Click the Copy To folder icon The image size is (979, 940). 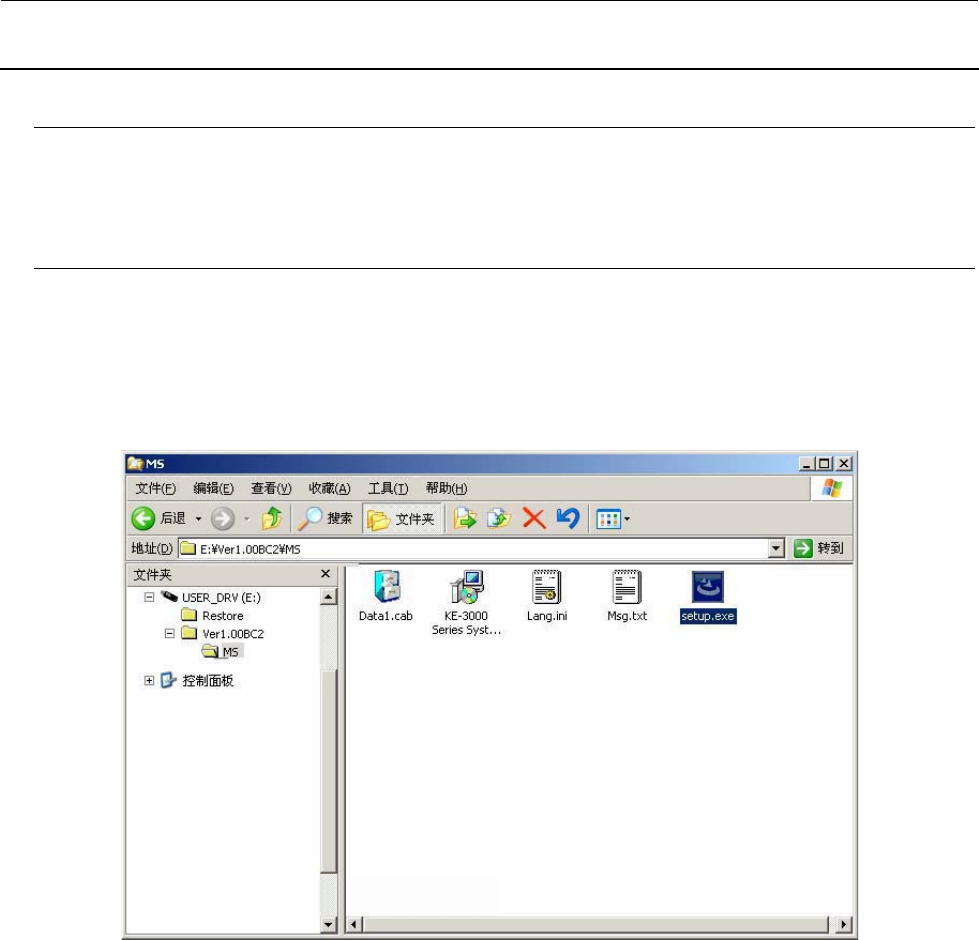(499, 518)
